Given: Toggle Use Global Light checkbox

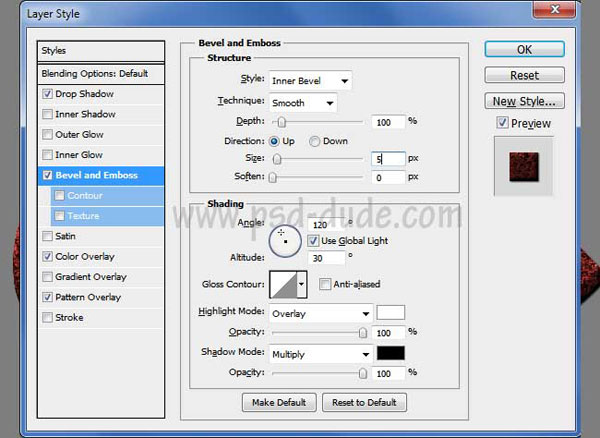Looking at the screenshot, I should click(x=314, y=241).
